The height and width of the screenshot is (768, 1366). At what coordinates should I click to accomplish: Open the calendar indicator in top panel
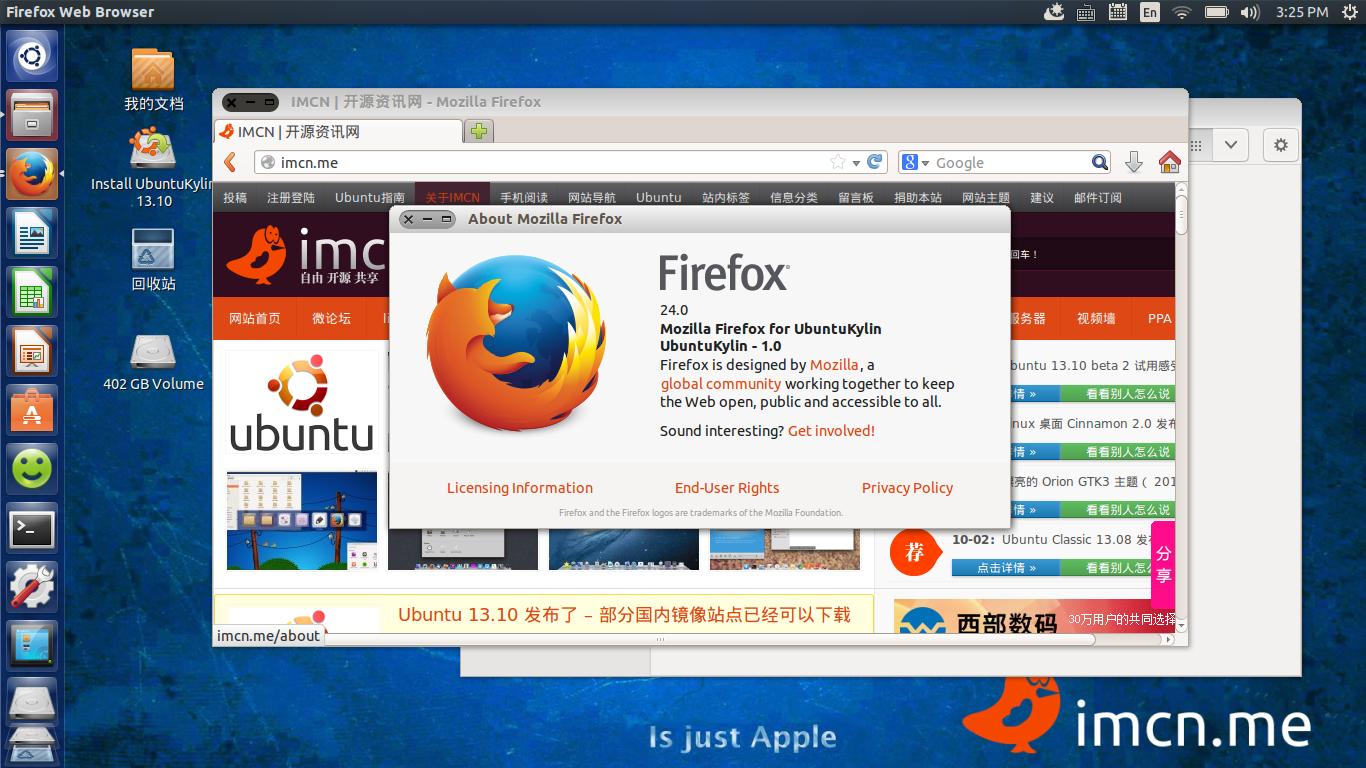coord(1118,12)
